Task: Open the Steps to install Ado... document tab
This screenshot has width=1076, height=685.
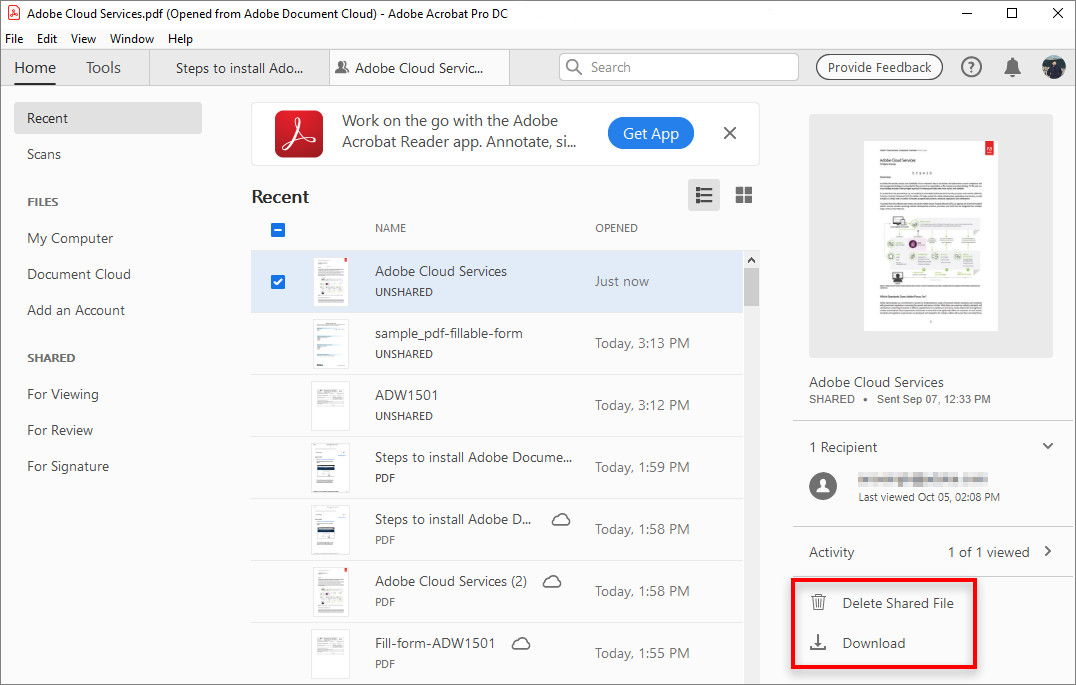Action: pos(239,67)
